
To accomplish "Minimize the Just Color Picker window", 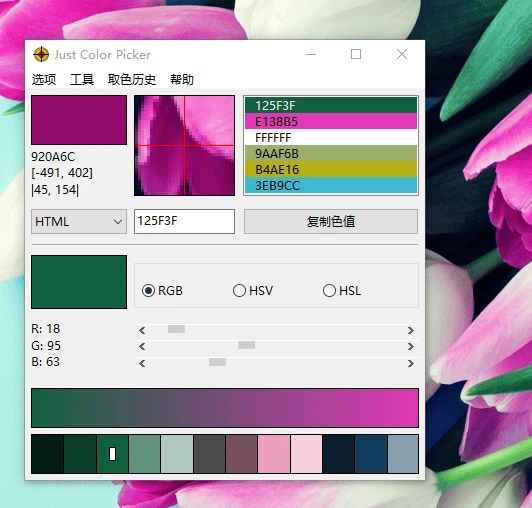I will [311, 54].
